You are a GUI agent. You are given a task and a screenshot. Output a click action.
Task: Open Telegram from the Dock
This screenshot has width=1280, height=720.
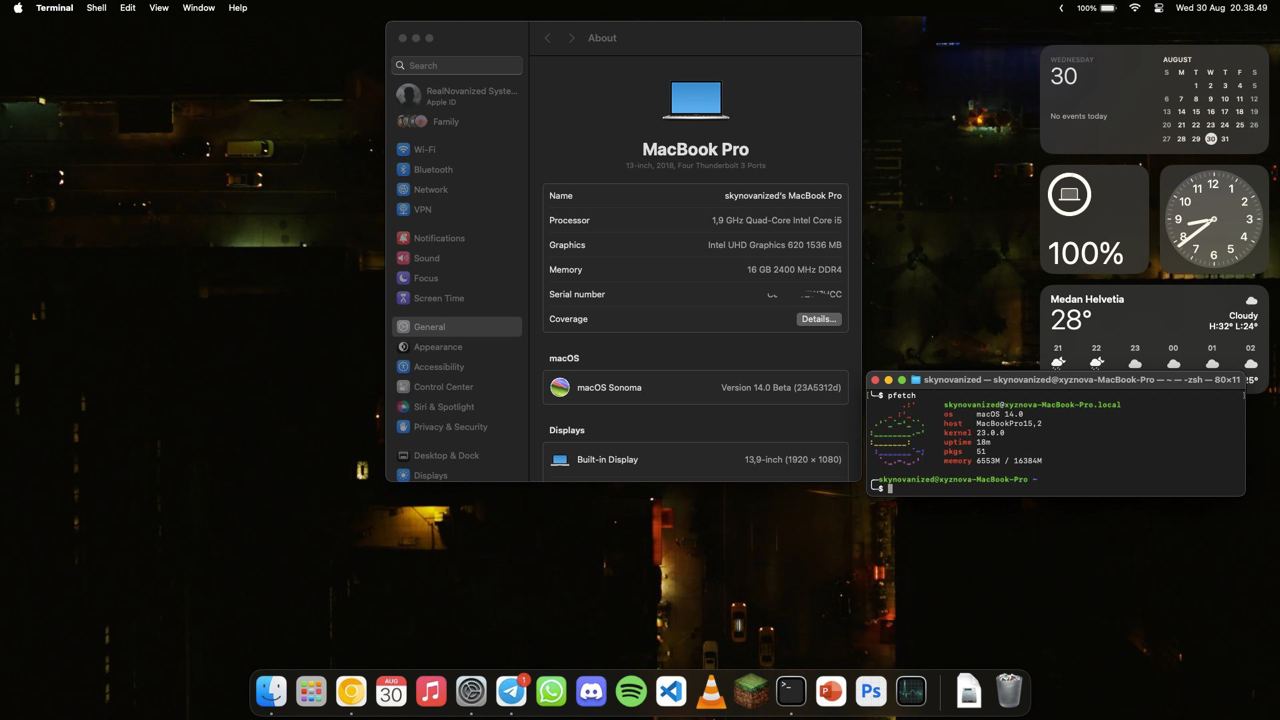pyautogui.click(x=511, y=691)
